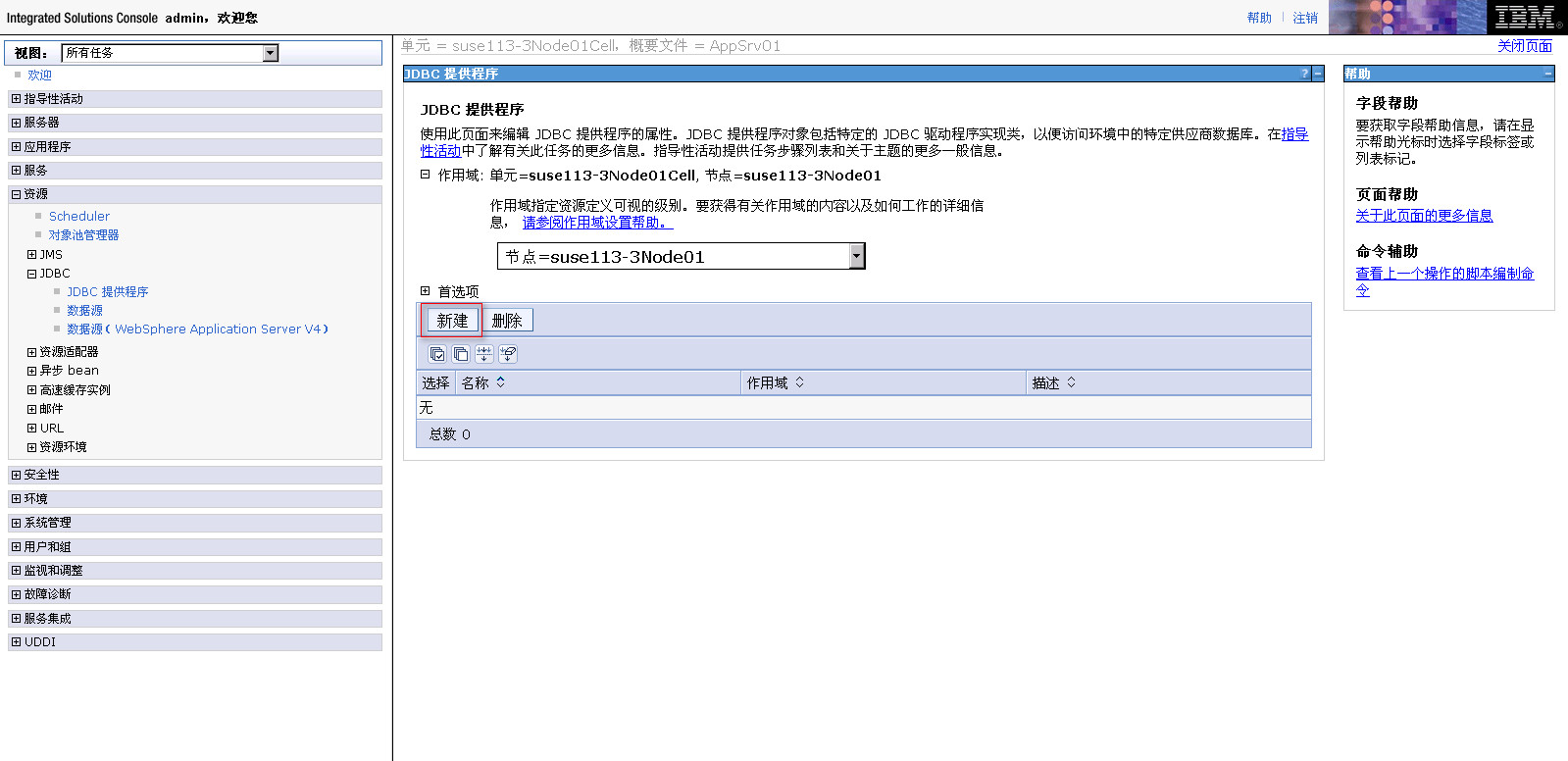The width and height of the screenshot is (1568, 761).
Task: Expand the 资源环境 tree node
Action: pos(31,447)
